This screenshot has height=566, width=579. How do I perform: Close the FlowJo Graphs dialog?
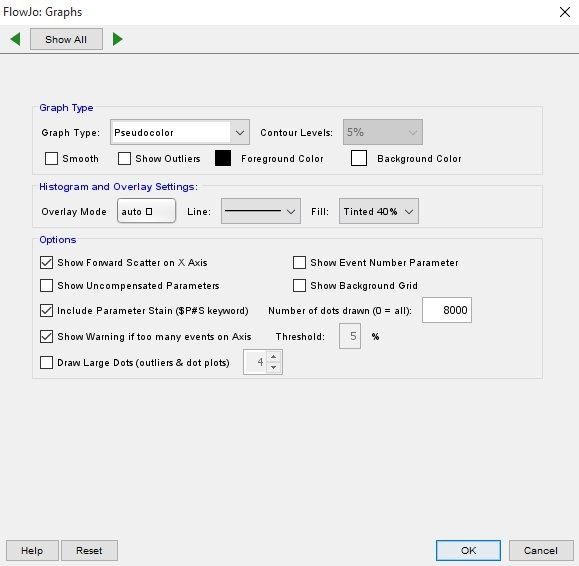pyautogui.click(x=565, y=12)
